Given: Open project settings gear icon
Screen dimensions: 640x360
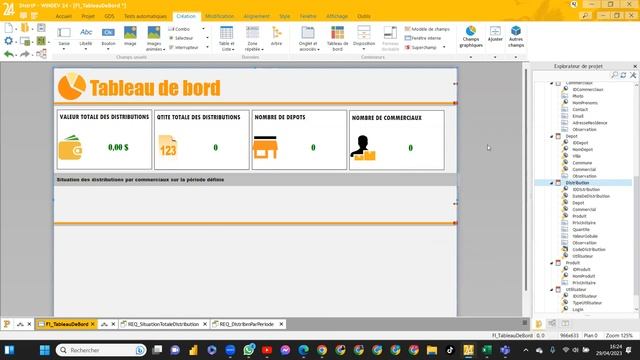Looking at the screenshot, I should pos(9,41).
